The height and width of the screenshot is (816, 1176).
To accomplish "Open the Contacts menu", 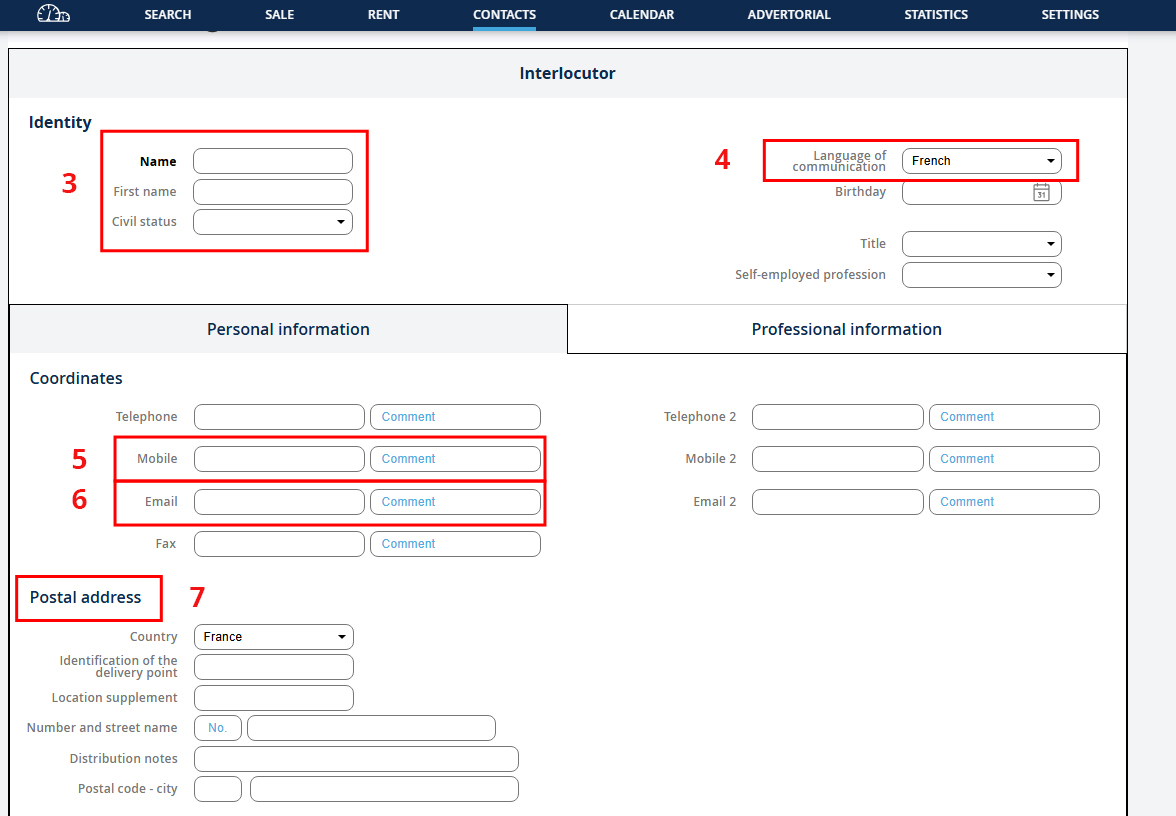I will 504,15.
